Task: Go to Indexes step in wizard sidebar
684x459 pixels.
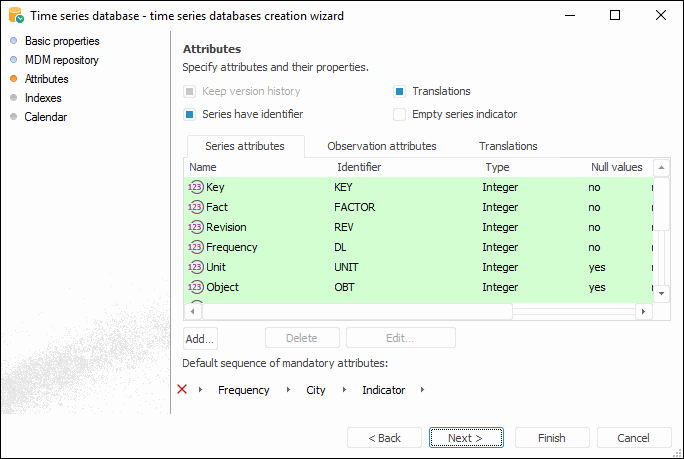Action: pos(43,98)
